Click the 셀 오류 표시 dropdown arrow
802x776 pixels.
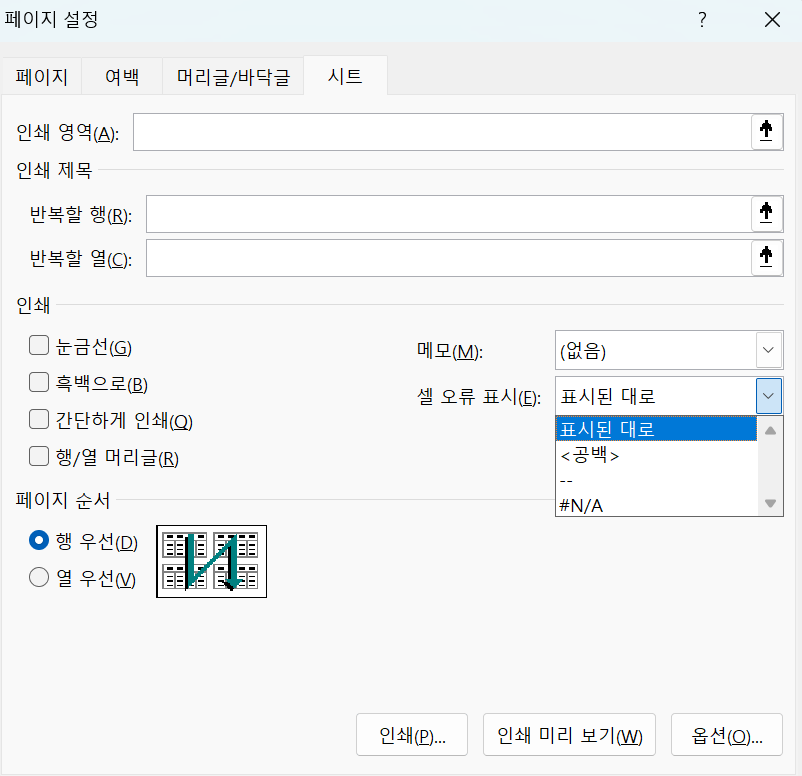768,395
